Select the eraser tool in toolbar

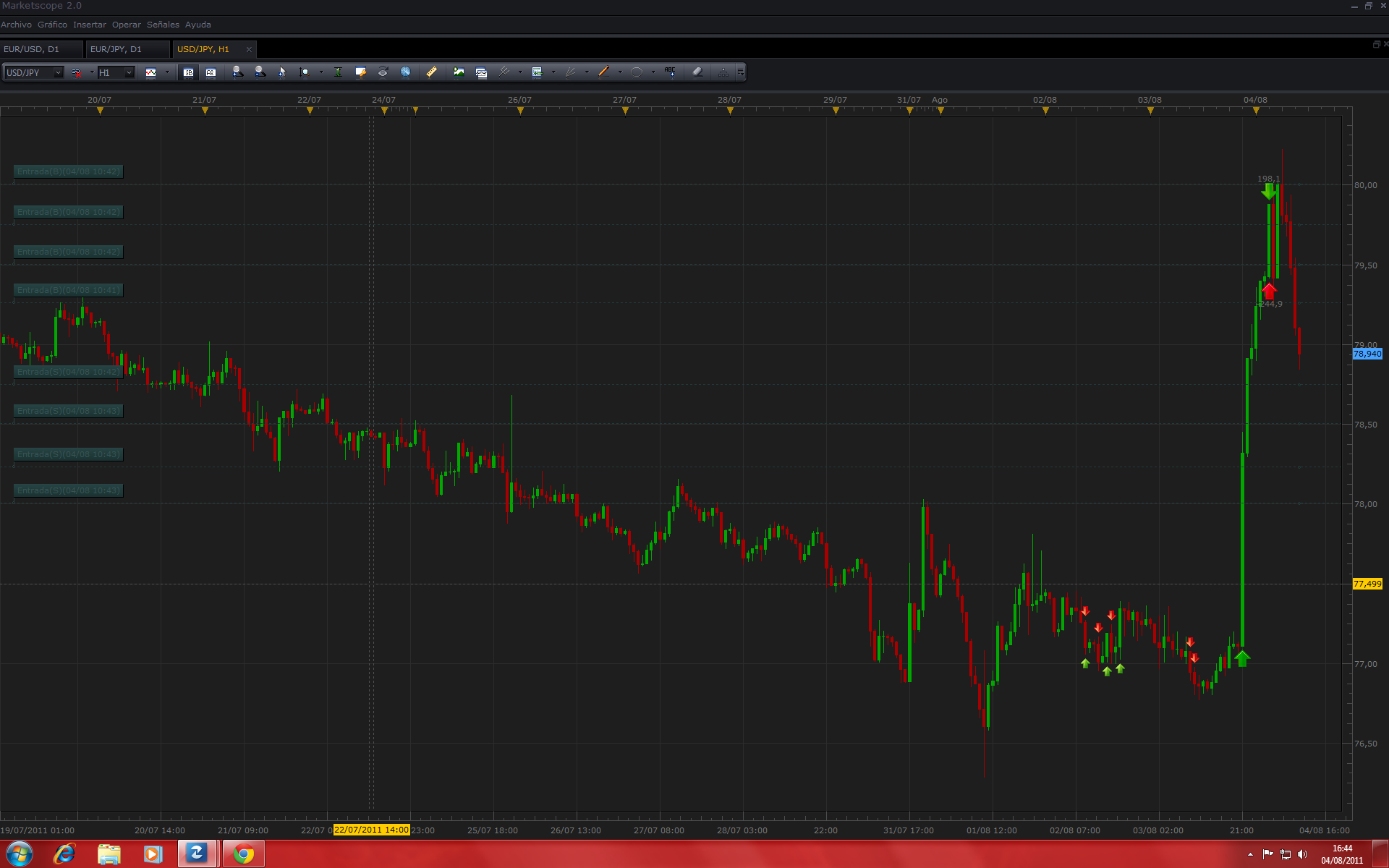(x=697, y=72)
